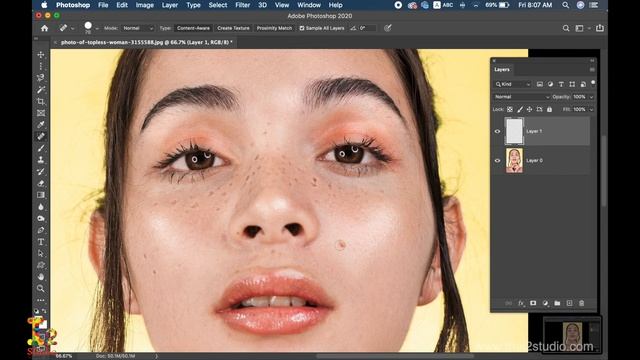Open the brush preset picker dropdown
Viewport: 640px width, 360px height.
[x=97, y=29]
